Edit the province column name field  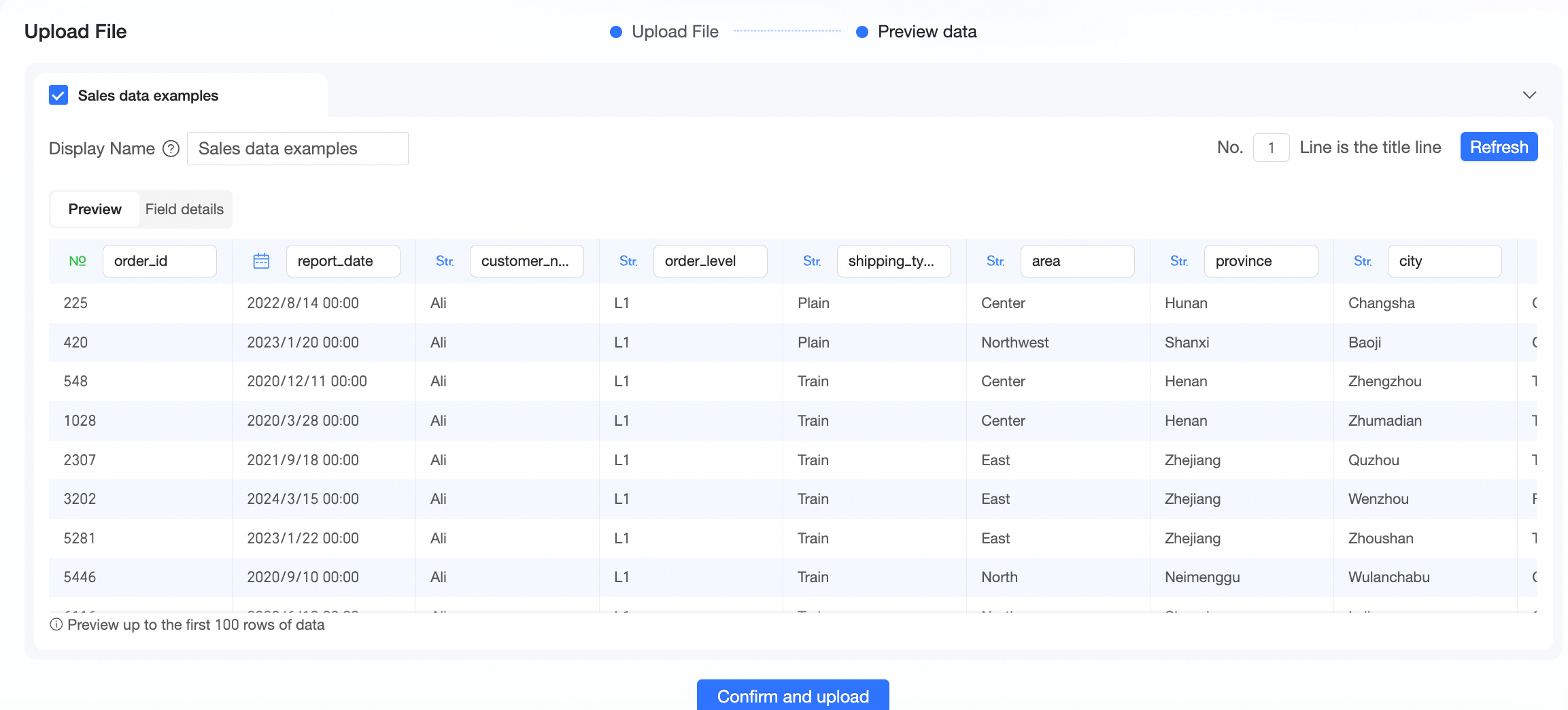pyautogui.click(x=1261, y=261)
